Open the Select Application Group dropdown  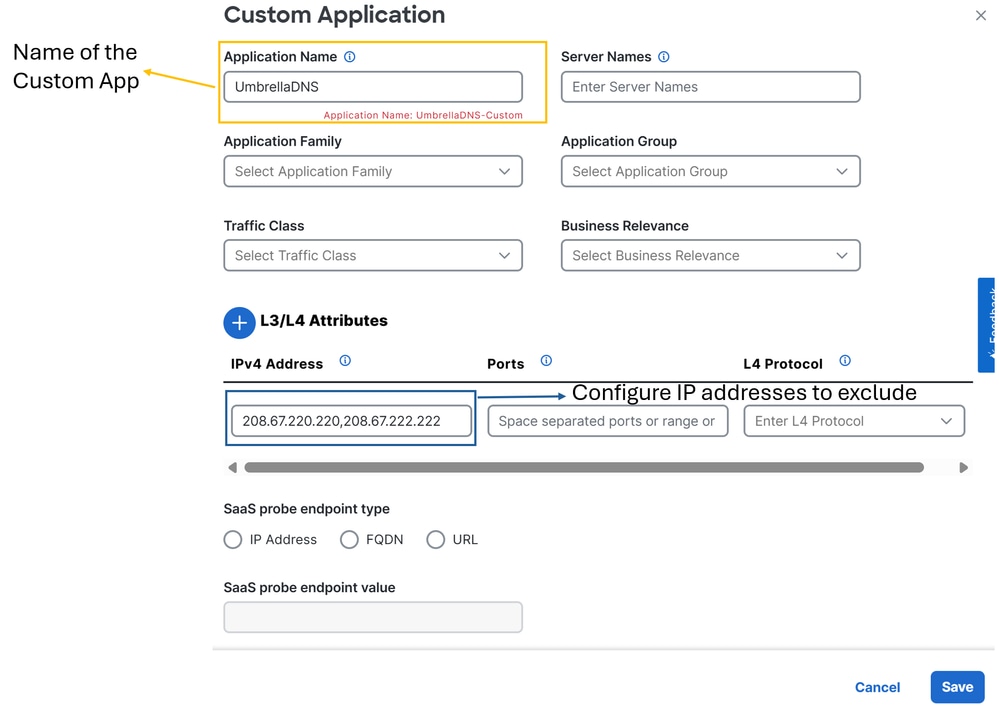point(710,171)
